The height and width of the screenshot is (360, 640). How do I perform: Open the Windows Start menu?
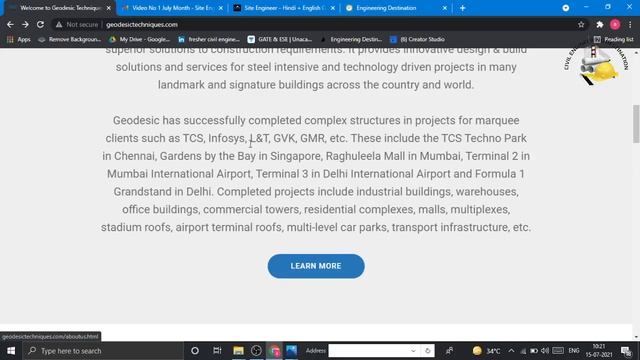(x=11, y=351)
